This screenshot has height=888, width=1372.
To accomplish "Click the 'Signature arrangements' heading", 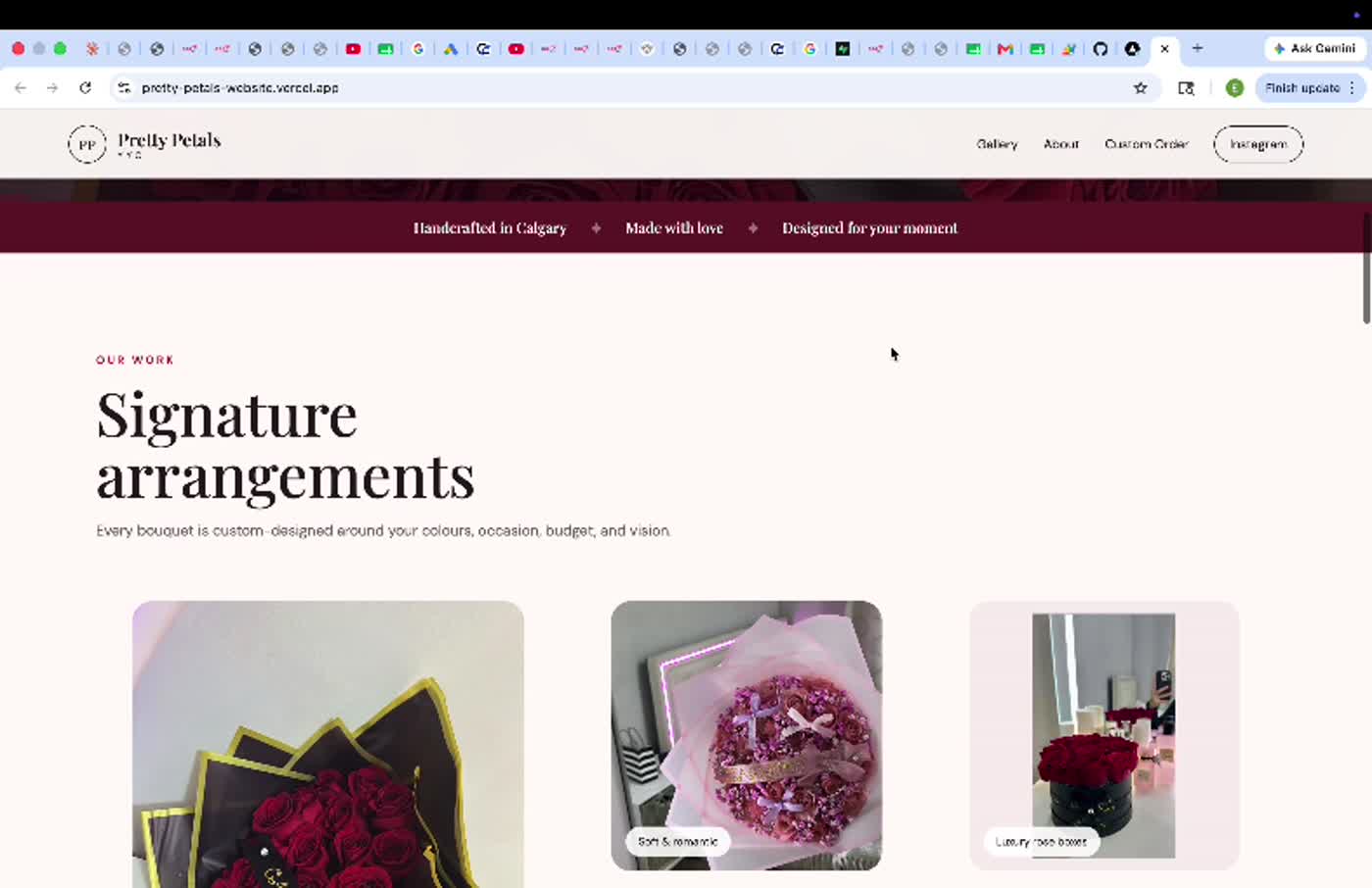I will [x=285, y=445].
